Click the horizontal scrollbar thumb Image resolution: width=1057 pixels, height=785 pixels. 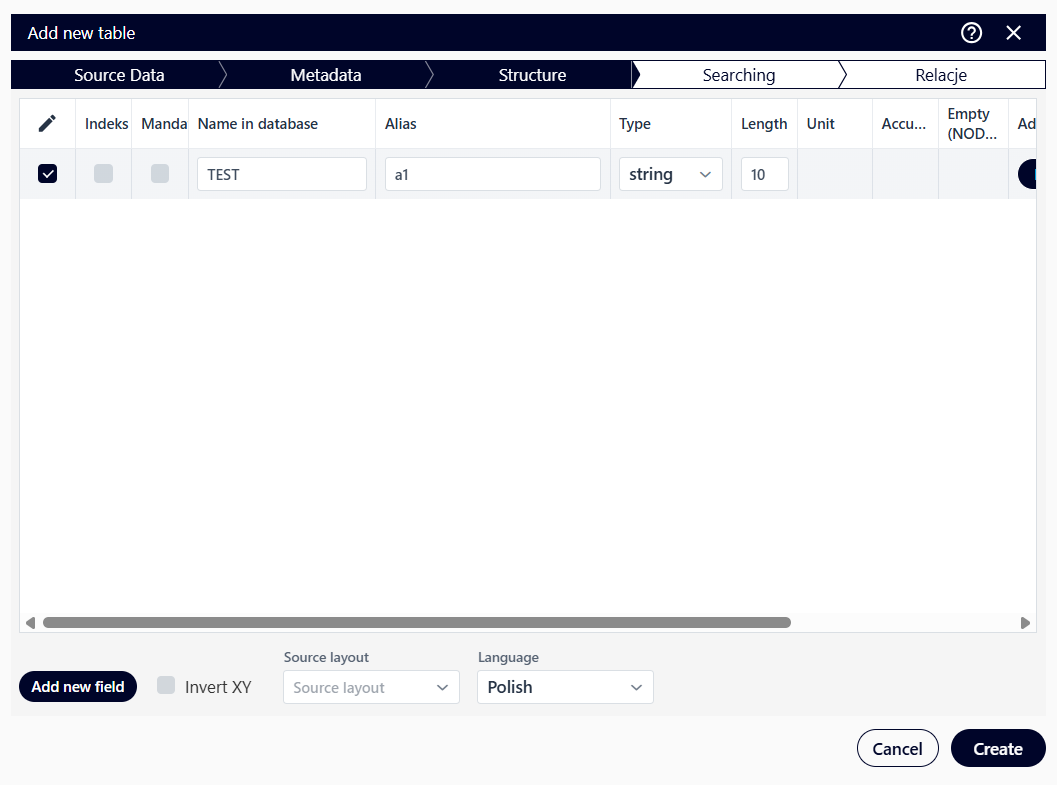(x=416, y=622)
